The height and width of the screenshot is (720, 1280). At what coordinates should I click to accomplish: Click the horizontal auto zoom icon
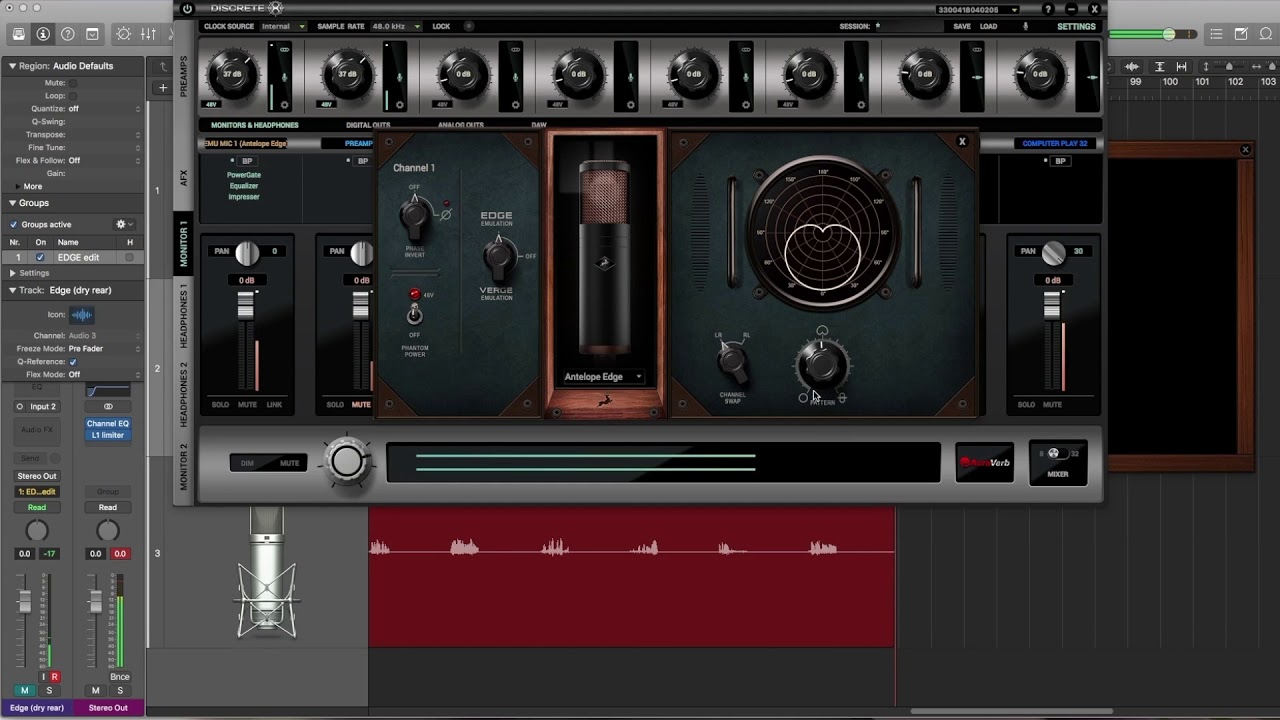pyautogui.click(x=1182, y=66)
